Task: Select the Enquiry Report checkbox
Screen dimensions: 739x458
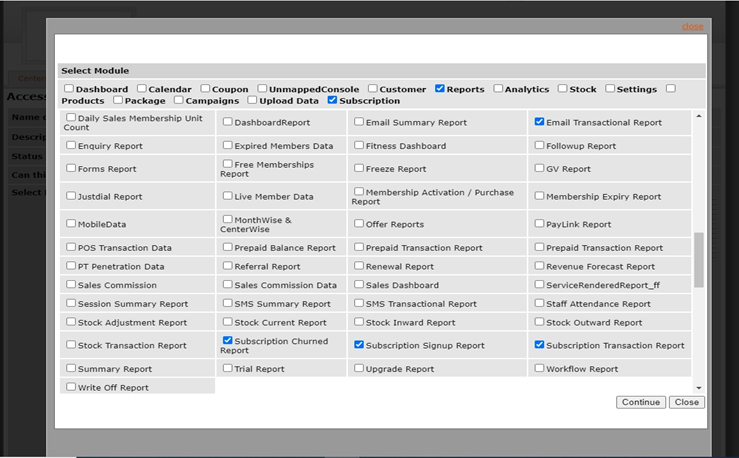Action: tap(71, 145)
